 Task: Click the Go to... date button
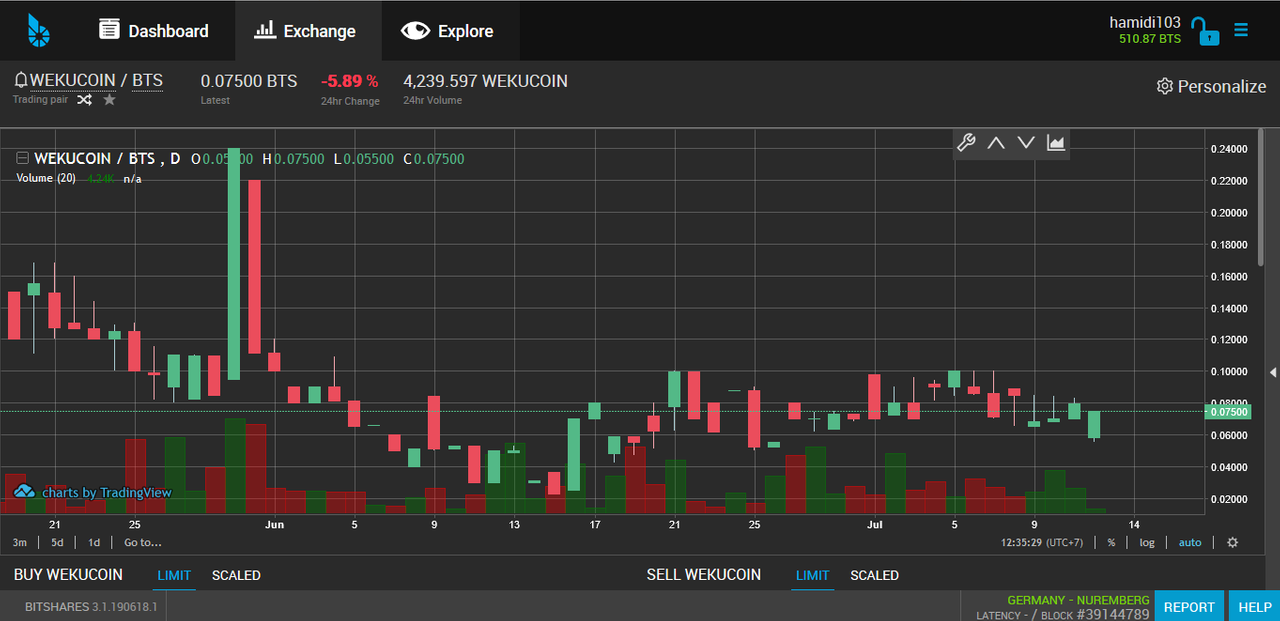pyautogui.click(x=142, y=543)
